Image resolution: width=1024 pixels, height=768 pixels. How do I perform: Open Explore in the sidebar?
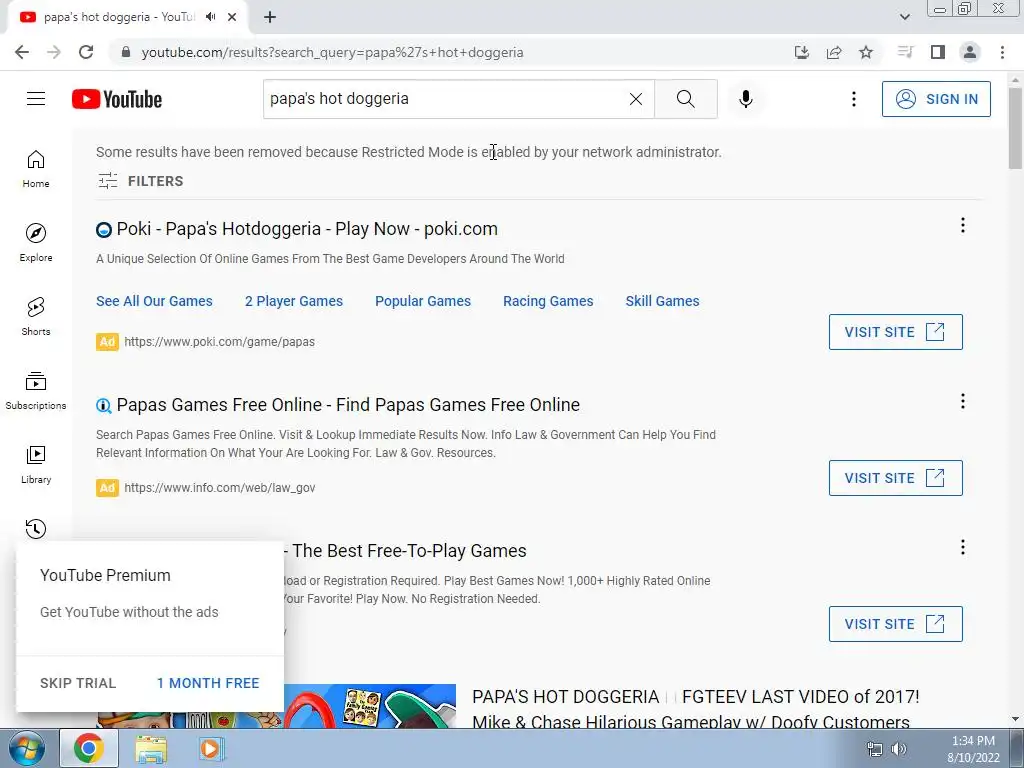[x=36, y=242]
